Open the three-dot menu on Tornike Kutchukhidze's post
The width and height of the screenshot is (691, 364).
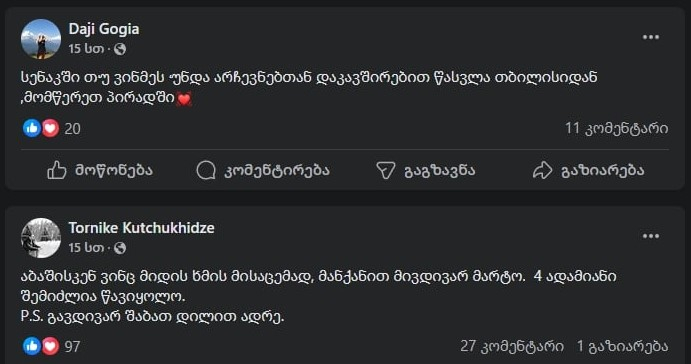pyautogui.click(x=650, y=237)
